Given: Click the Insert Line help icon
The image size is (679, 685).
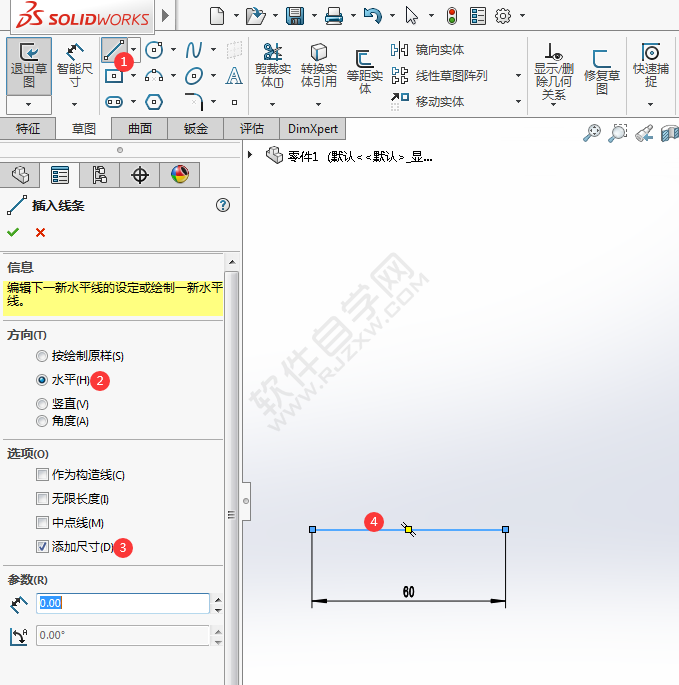Looking at the screenshot, I should (223, 205).
